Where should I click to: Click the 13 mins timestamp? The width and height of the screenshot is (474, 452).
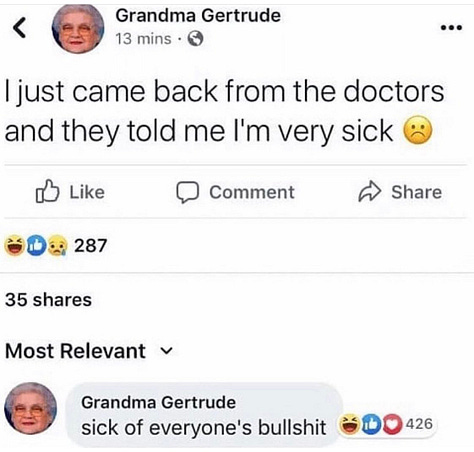143,39
